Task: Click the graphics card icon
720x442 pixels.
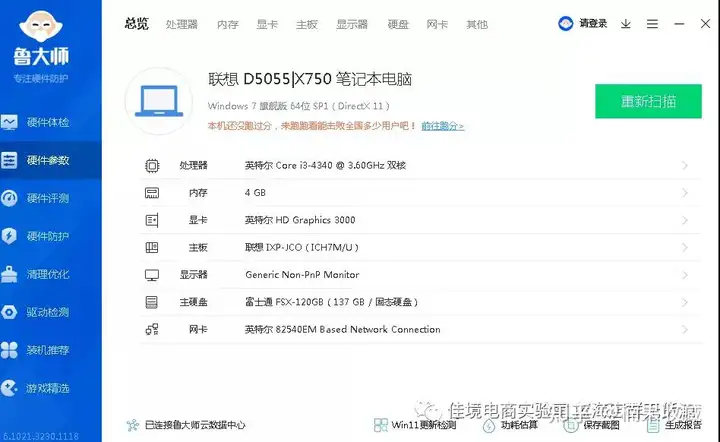Action: click(x=152, y=220)
